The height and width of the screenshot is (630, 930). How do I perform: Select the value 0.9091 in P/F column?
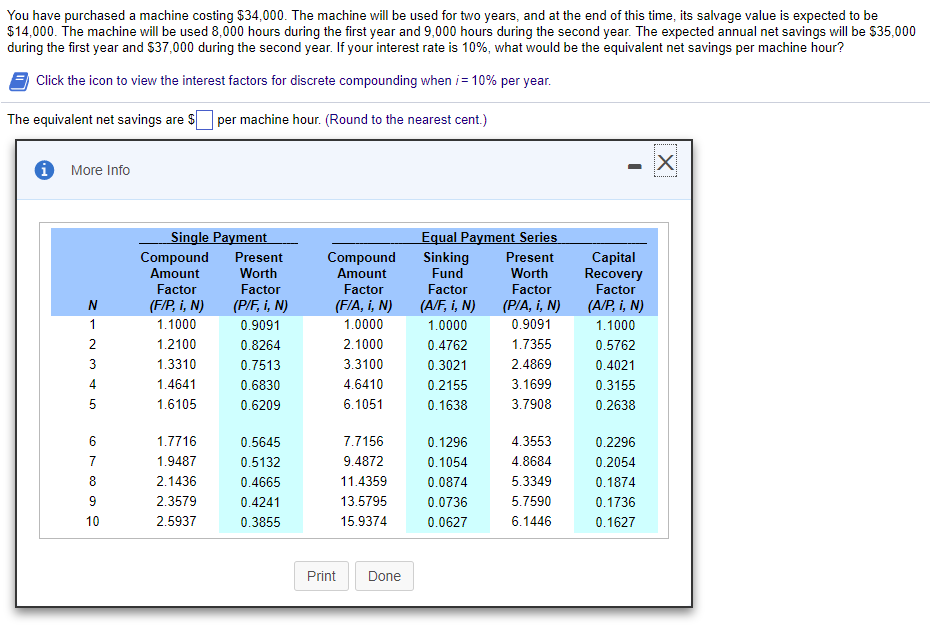(x=260, y=325)
